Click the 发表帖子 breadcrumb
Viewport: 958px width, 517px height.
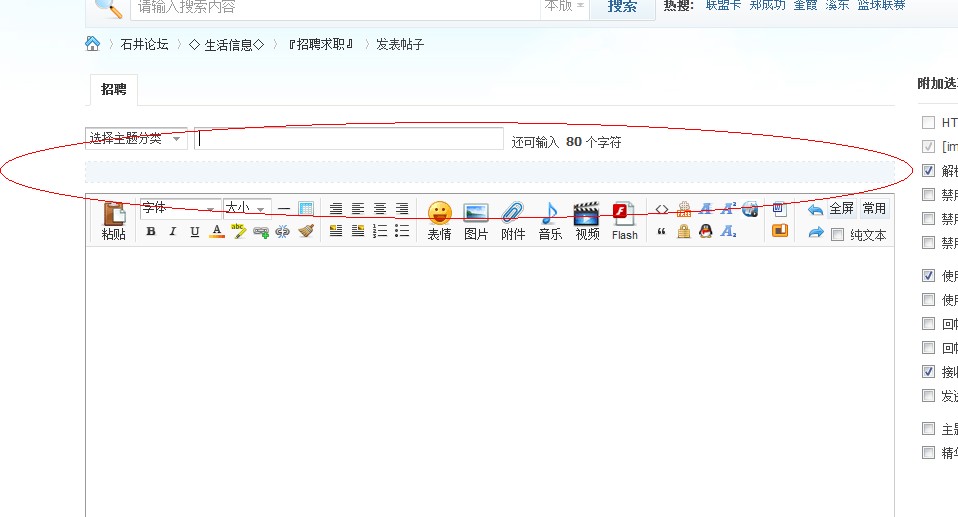click(400, 44)
